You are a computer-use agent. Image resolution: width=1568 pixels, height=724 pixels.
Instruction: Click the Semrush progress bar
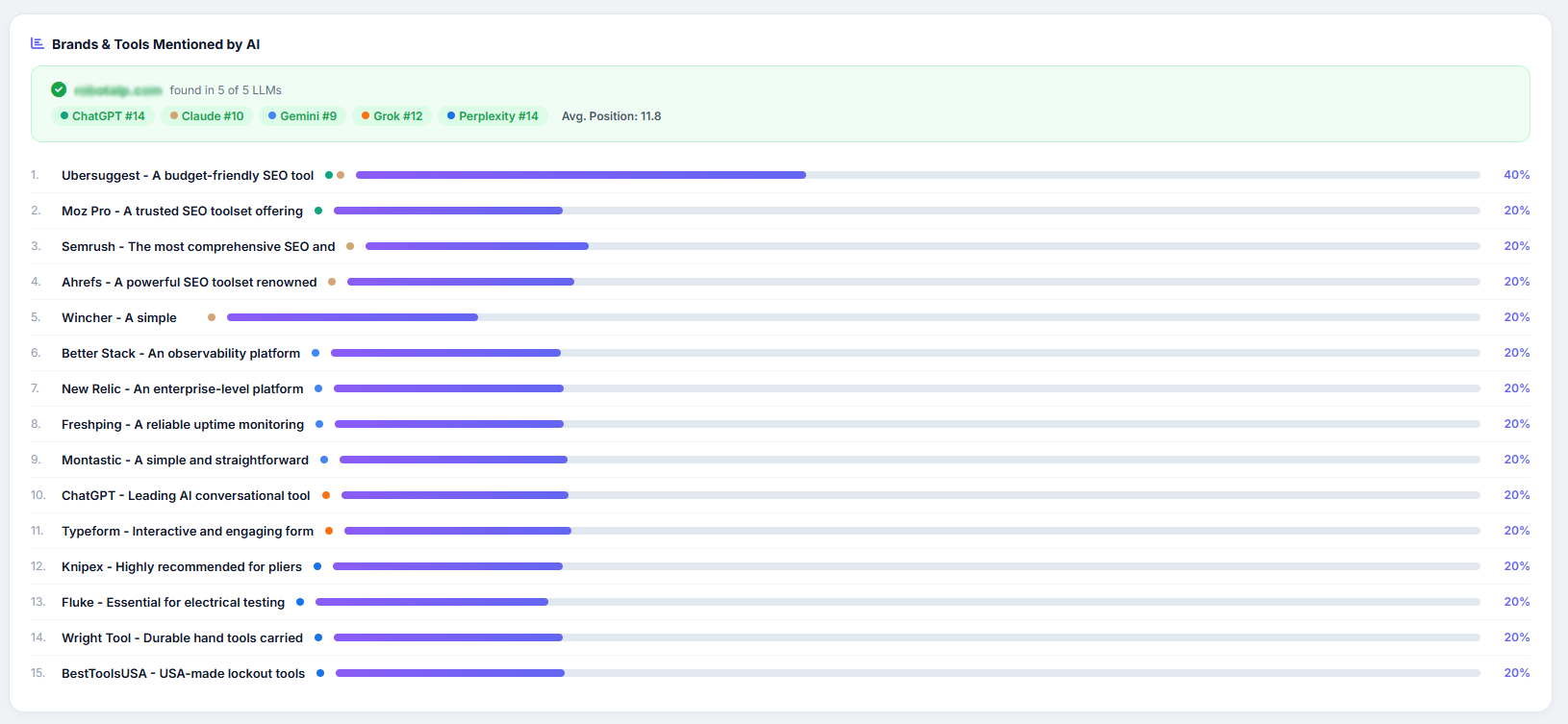pos(923,246)
